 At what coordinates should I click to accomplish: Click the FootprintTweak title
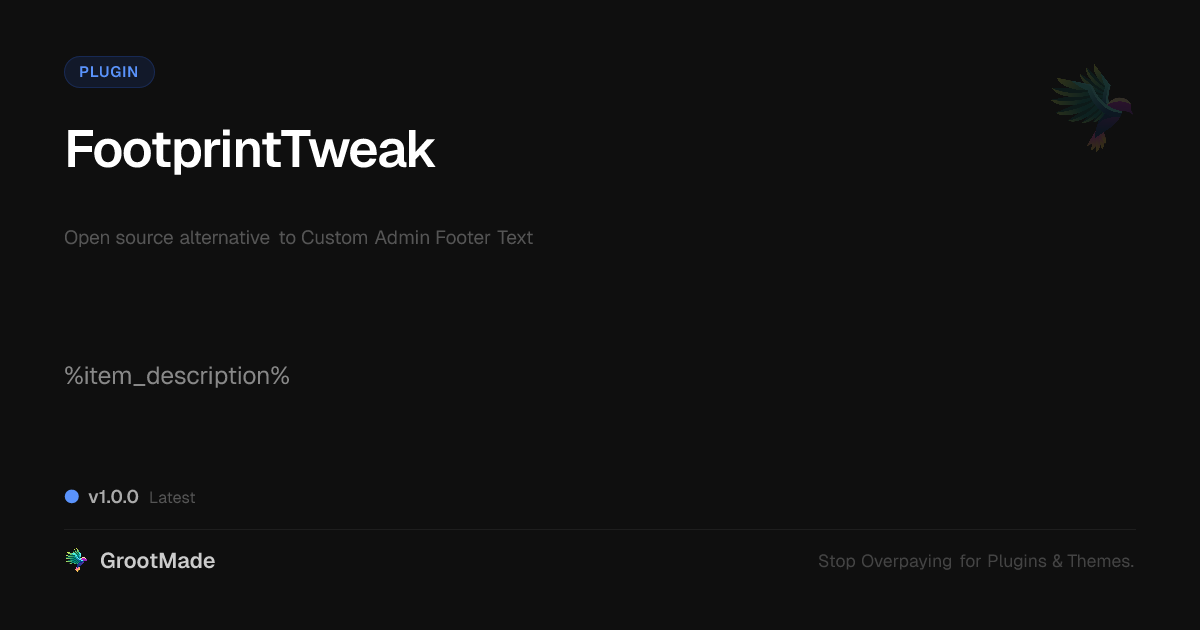coord(250,150)
